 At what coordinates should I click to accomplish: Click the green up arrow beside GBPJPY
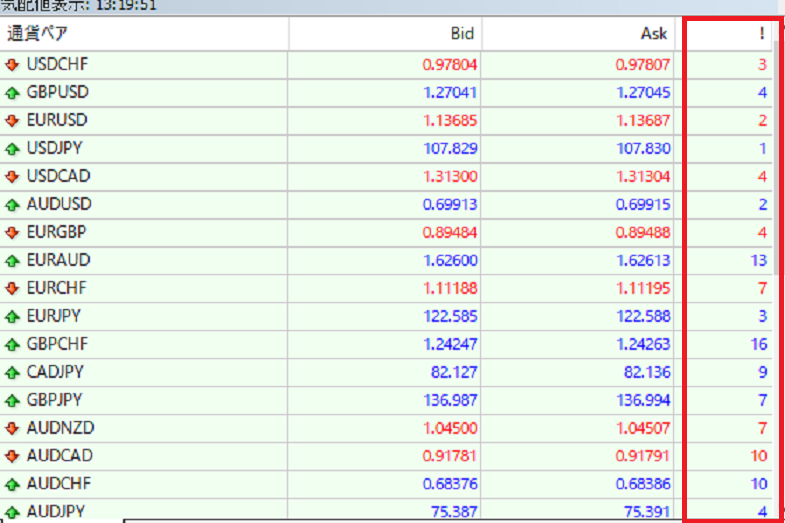(x=12, y=400)
